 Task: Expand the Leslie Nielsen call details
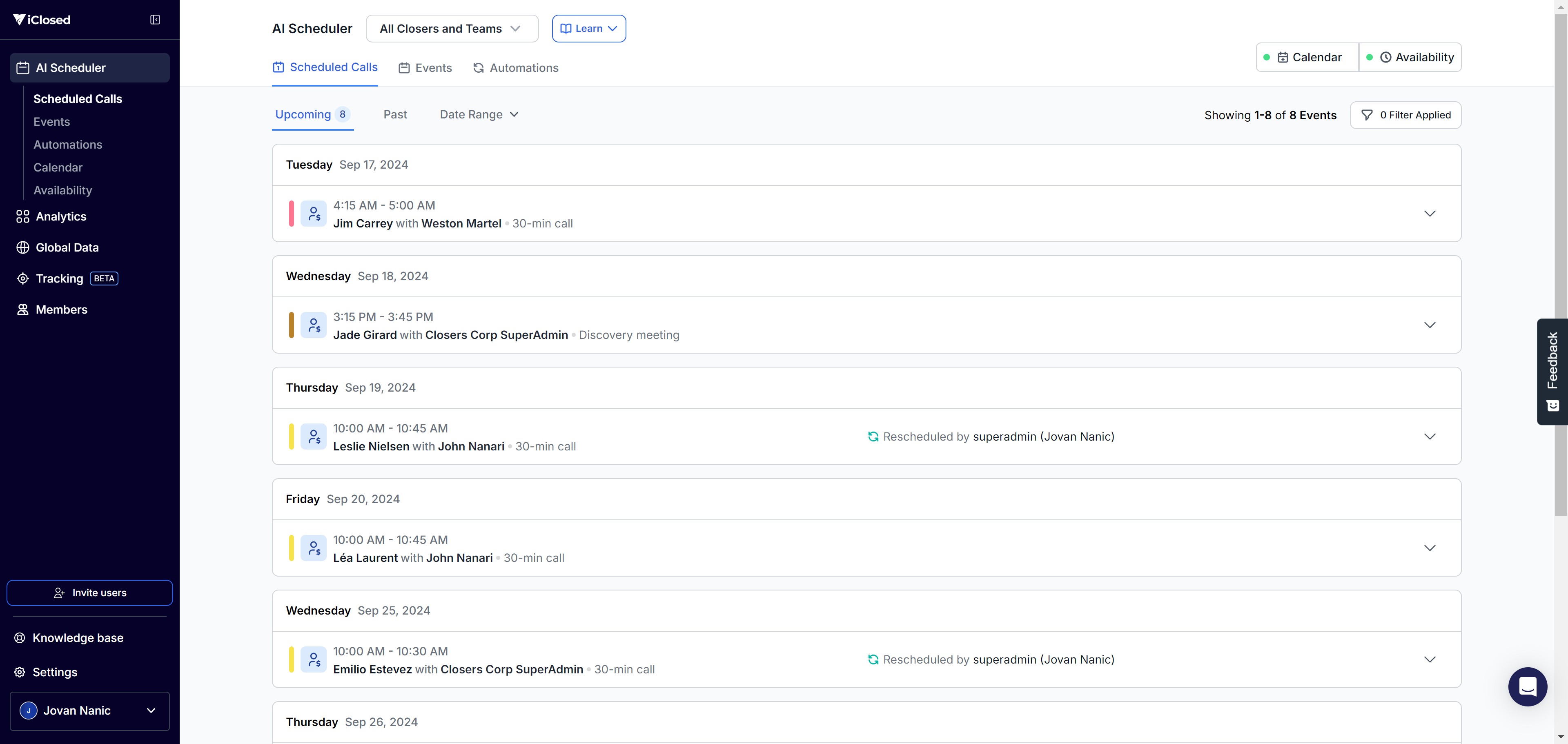coord(1430,437)
